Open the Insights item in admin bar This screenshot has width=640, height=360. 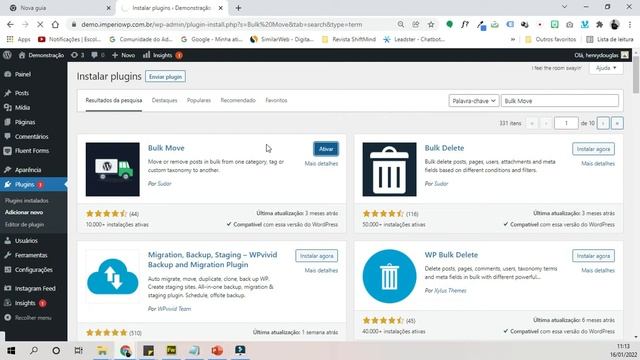[x=162, y=55]
